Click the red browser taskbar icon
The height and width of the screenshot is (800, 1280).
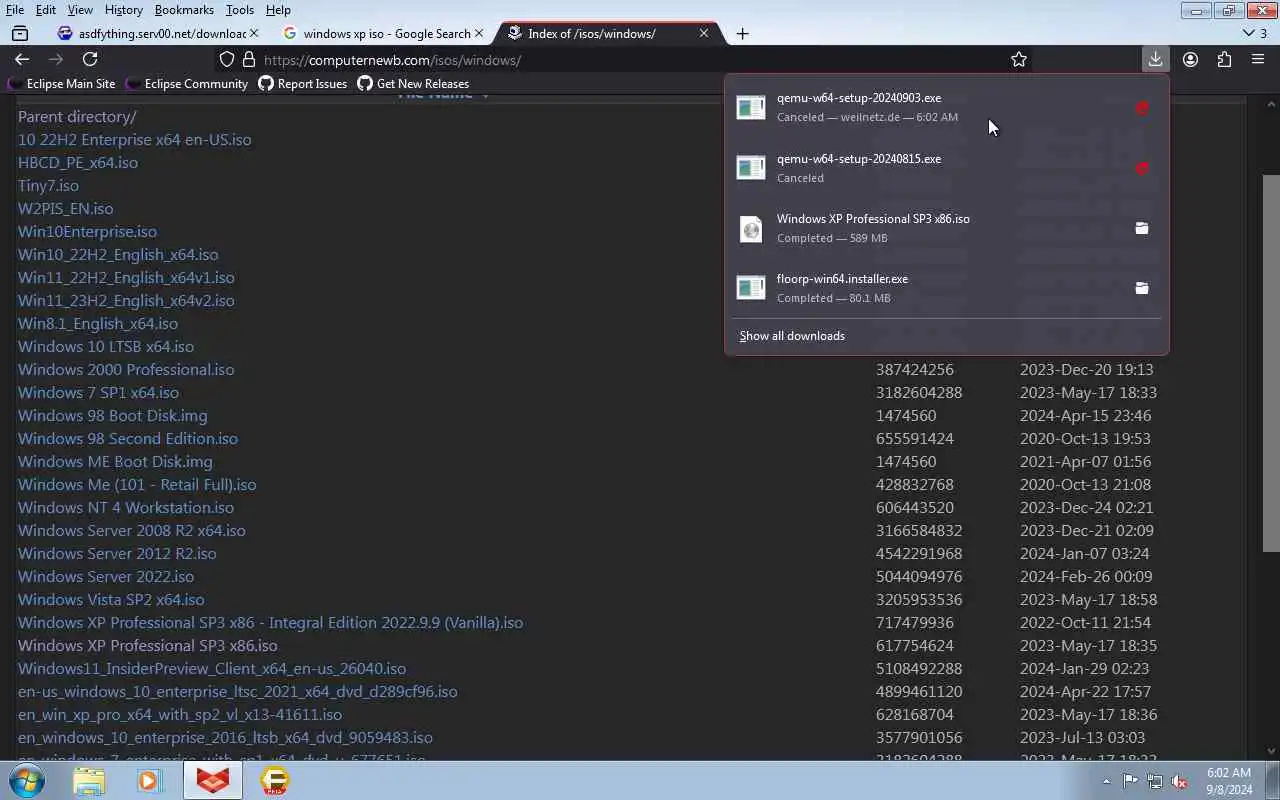[x=213, y=780]
